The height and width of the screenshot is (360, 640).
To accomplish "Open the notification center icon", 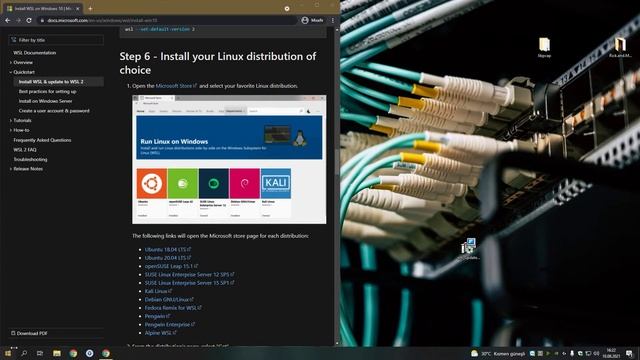I will (x=629, y=353).
